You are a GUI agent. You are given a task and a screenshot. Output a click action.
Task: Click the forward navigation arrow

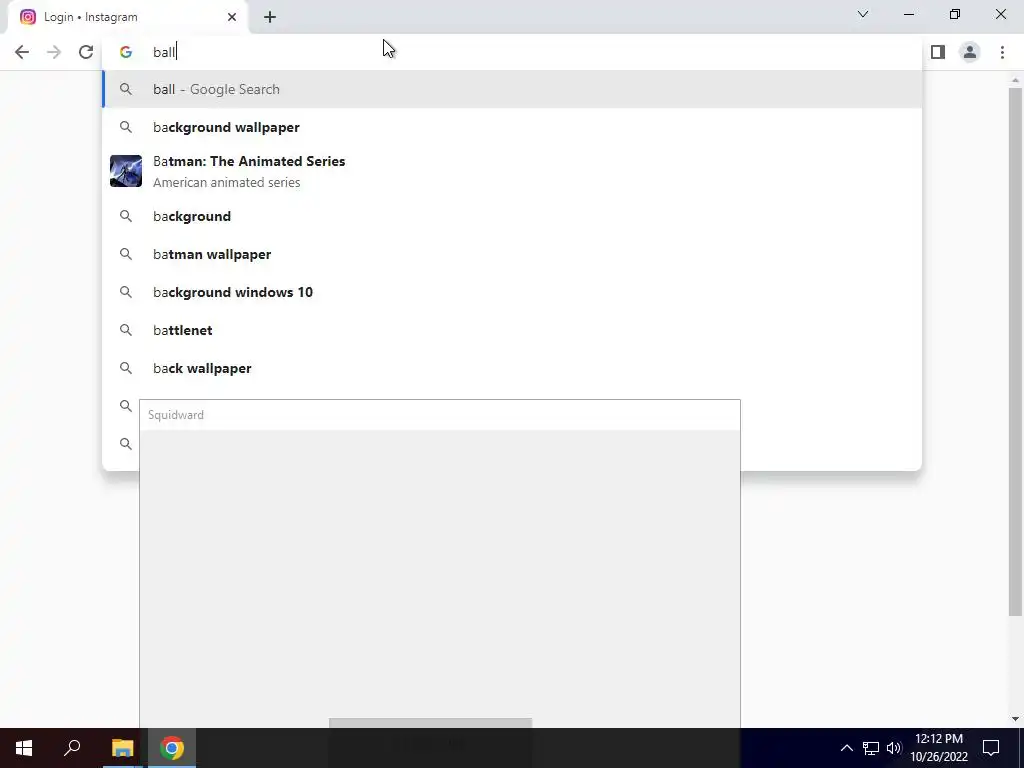pos(54,52)
